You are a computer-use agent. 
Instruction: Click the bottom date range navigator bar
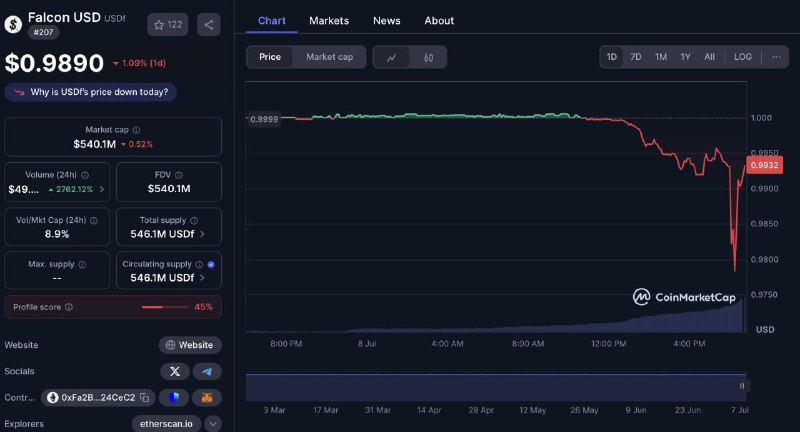[x=496, y=387]
